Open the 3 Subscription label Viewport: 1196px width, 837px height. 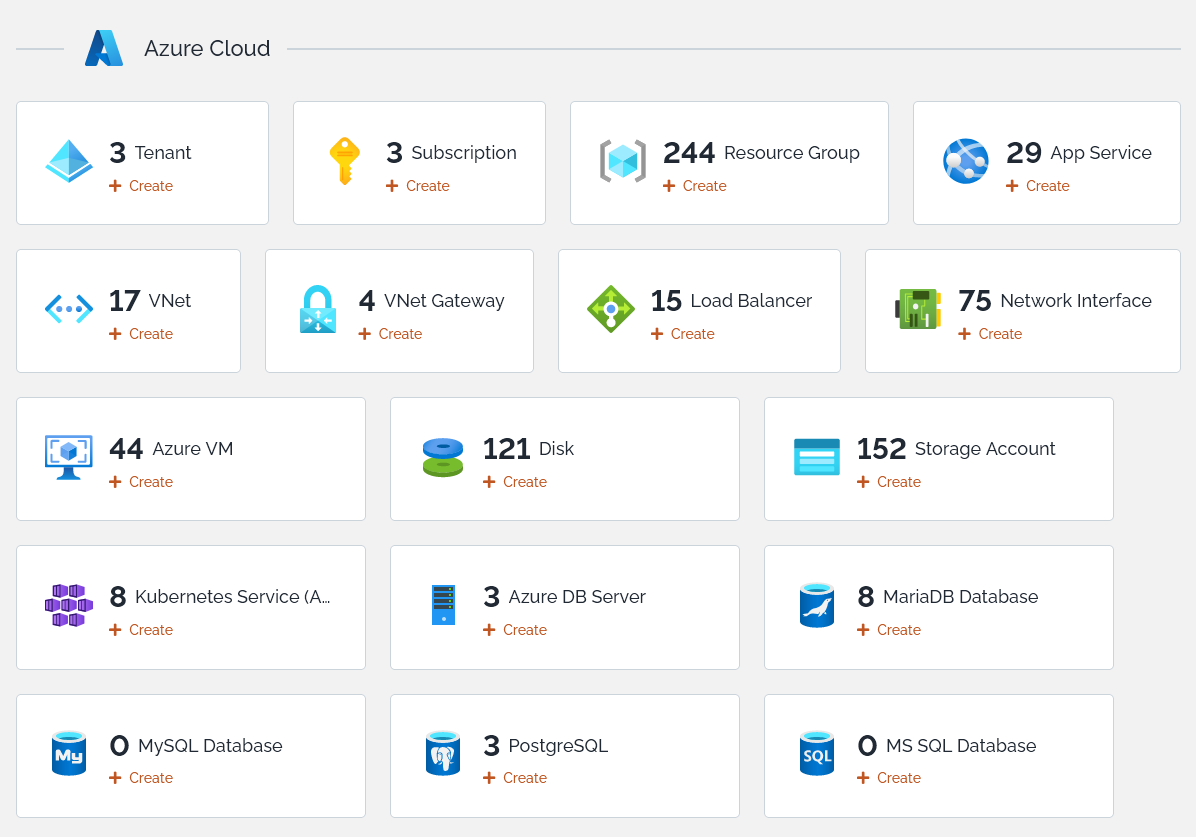452,153
